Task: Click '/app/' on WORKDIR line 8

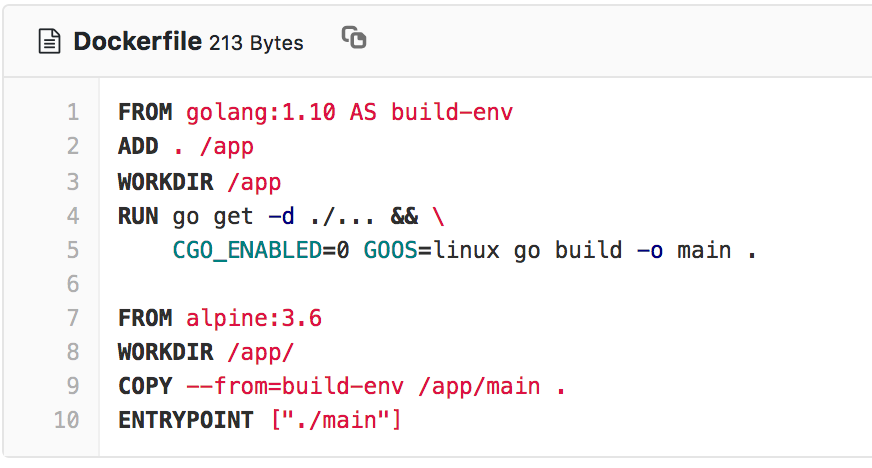Action: [x=260, y=353]
